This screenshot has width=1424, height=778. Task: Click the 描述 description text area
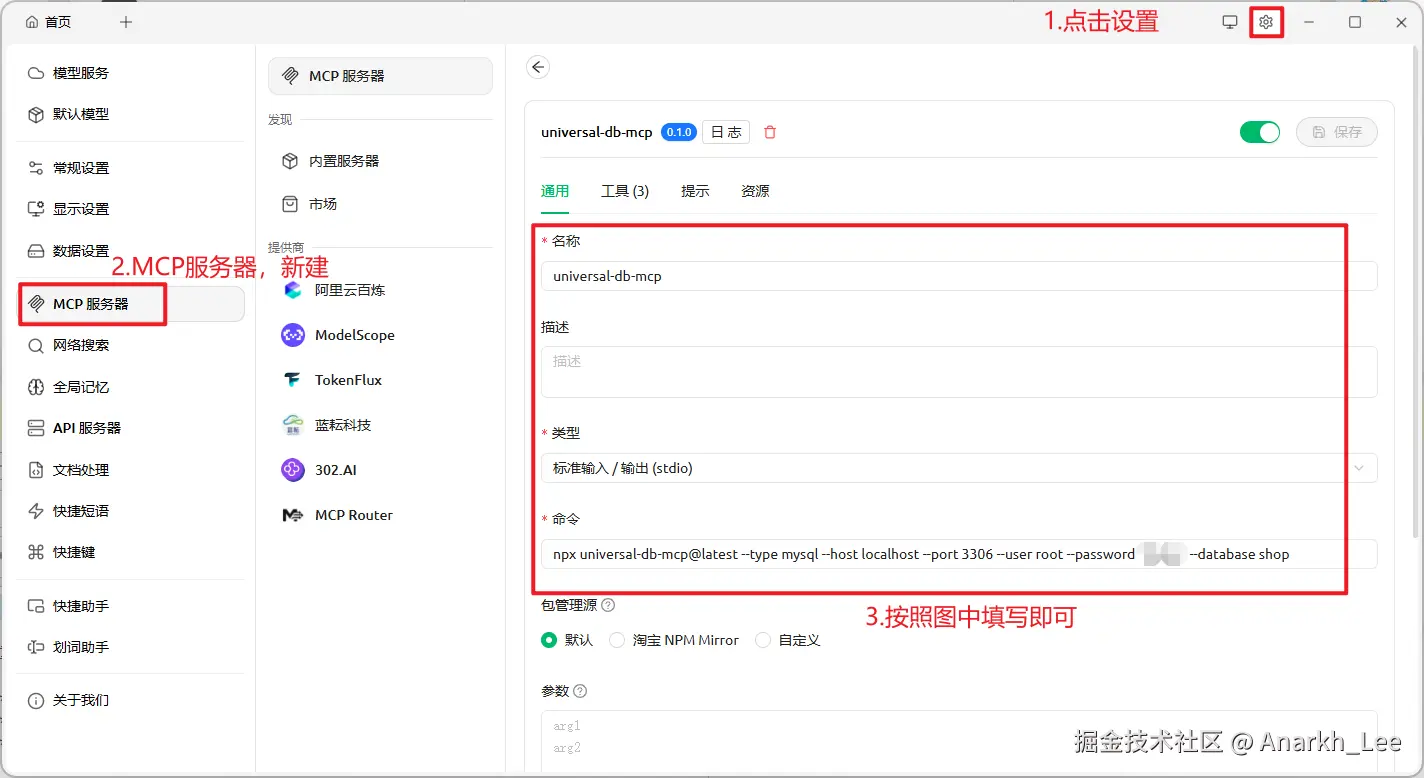[x=959, y=372]
